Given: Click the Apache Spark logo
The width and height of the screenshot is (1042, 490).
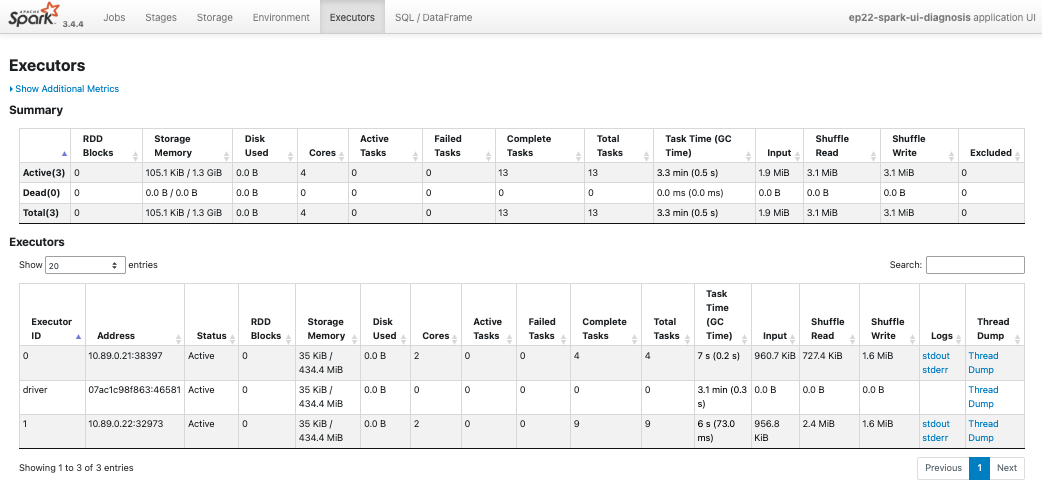Looking at the screenshot, I should pyautogui.click(x=35, y=15).
